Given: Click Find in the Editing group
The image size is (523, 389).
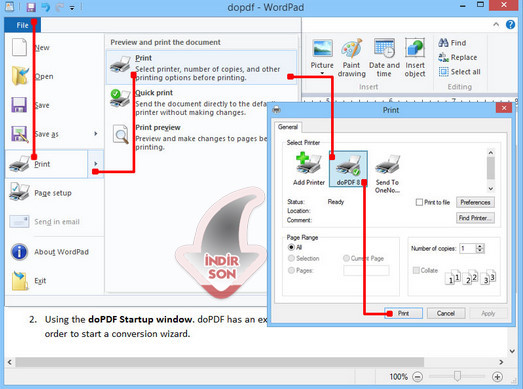Looking at the screenshot, I should pos(452,43).
